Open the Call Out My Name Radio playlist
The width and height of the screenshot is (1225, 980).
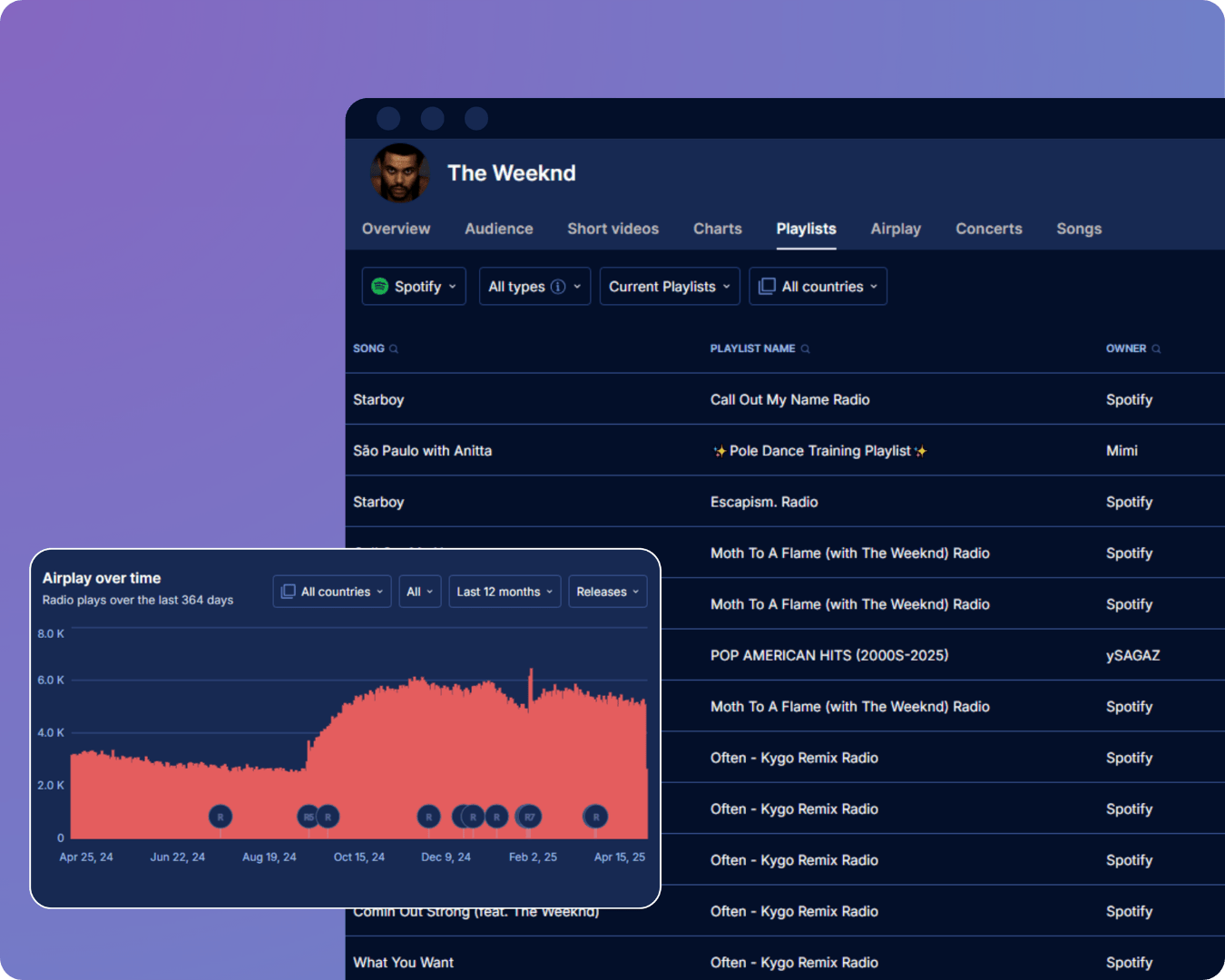[x=789, y=399]
